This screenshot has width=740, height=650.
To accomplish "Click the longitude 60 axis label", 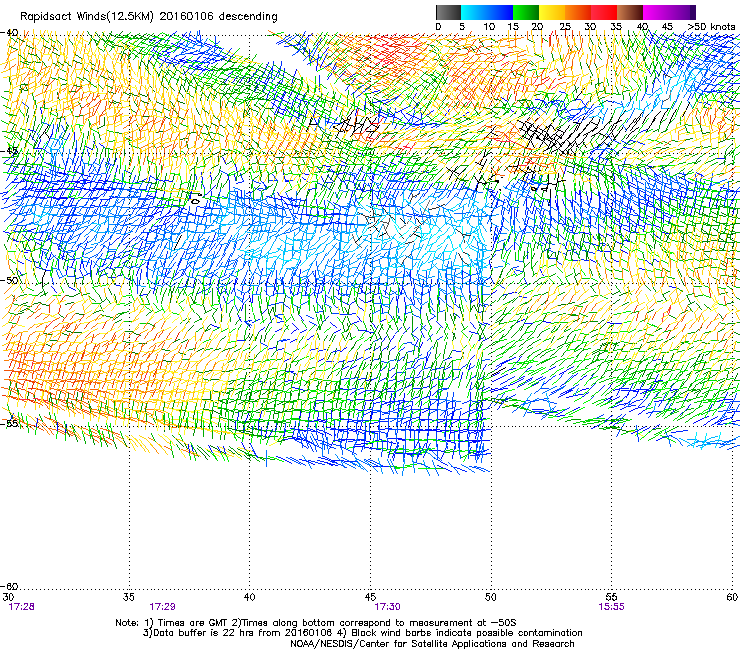I will pyautogui.click(x=732, y=597).
